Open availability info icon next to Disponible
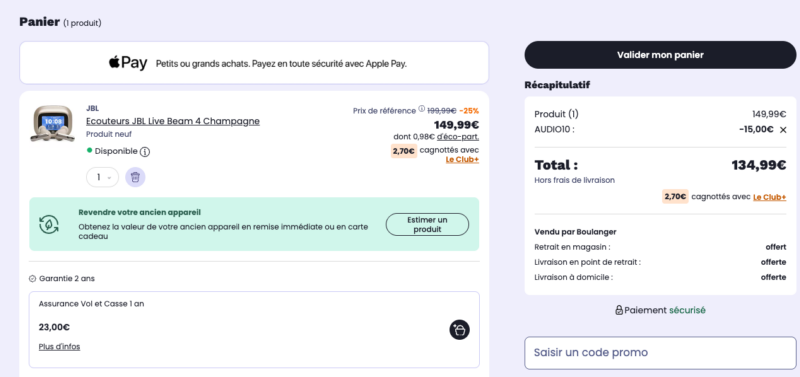This screenshot has height=377, width=800. [x=145, y=152]
